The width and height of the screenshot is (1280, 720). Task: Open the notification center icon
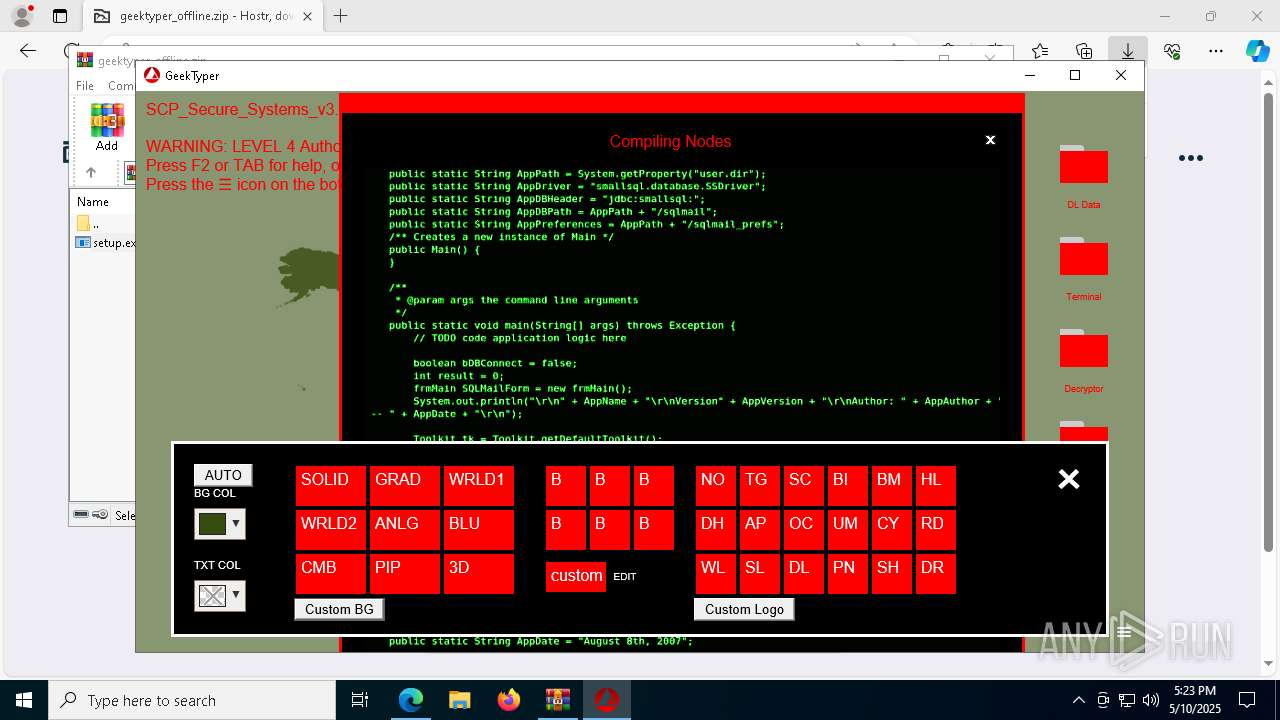1247,700
